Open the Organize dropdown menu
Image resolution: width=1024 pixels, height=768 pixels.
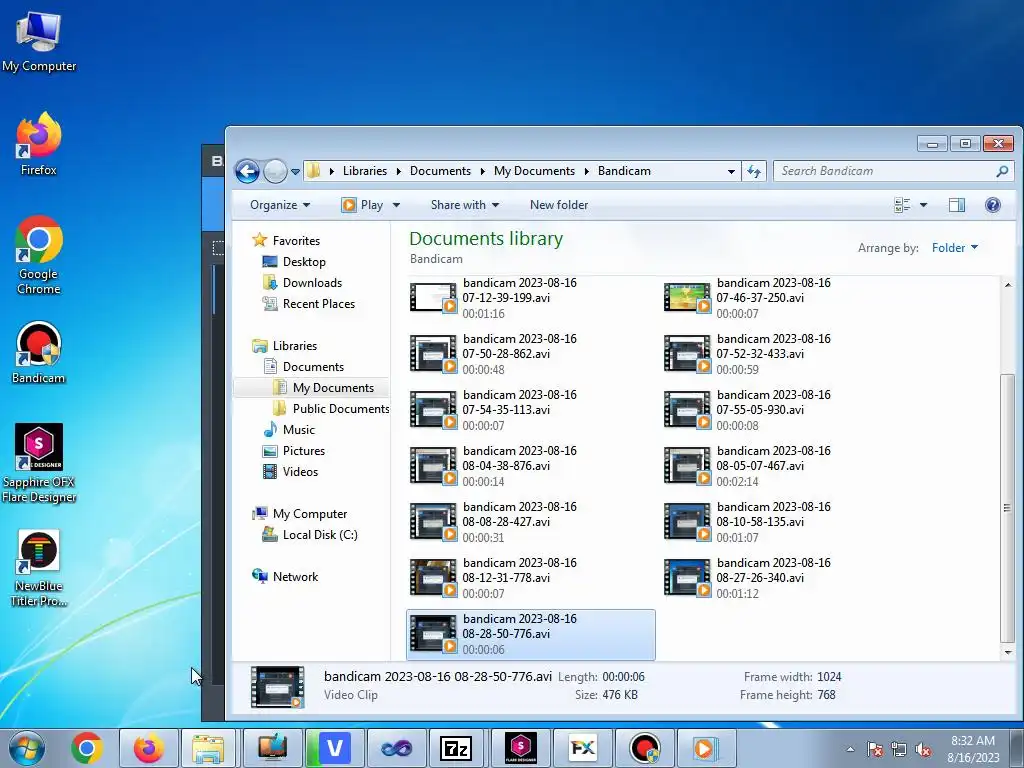[280, 205]
